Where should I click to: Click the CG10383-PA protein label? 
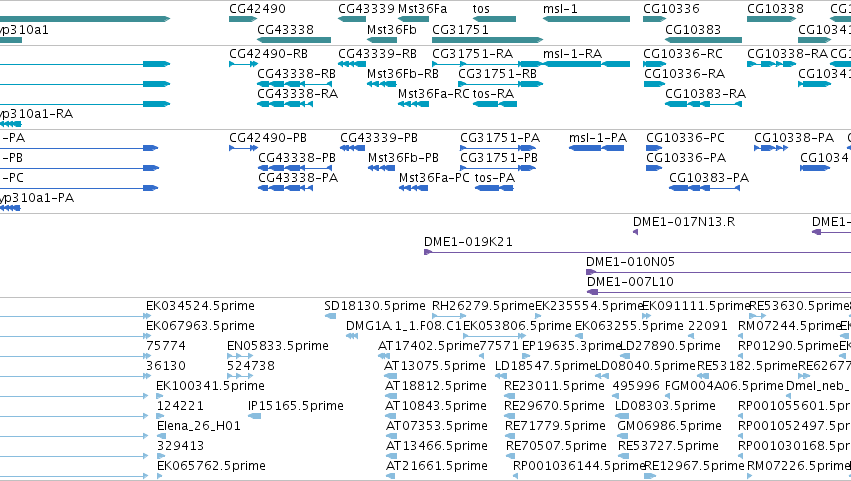click(x=709, y=178)
